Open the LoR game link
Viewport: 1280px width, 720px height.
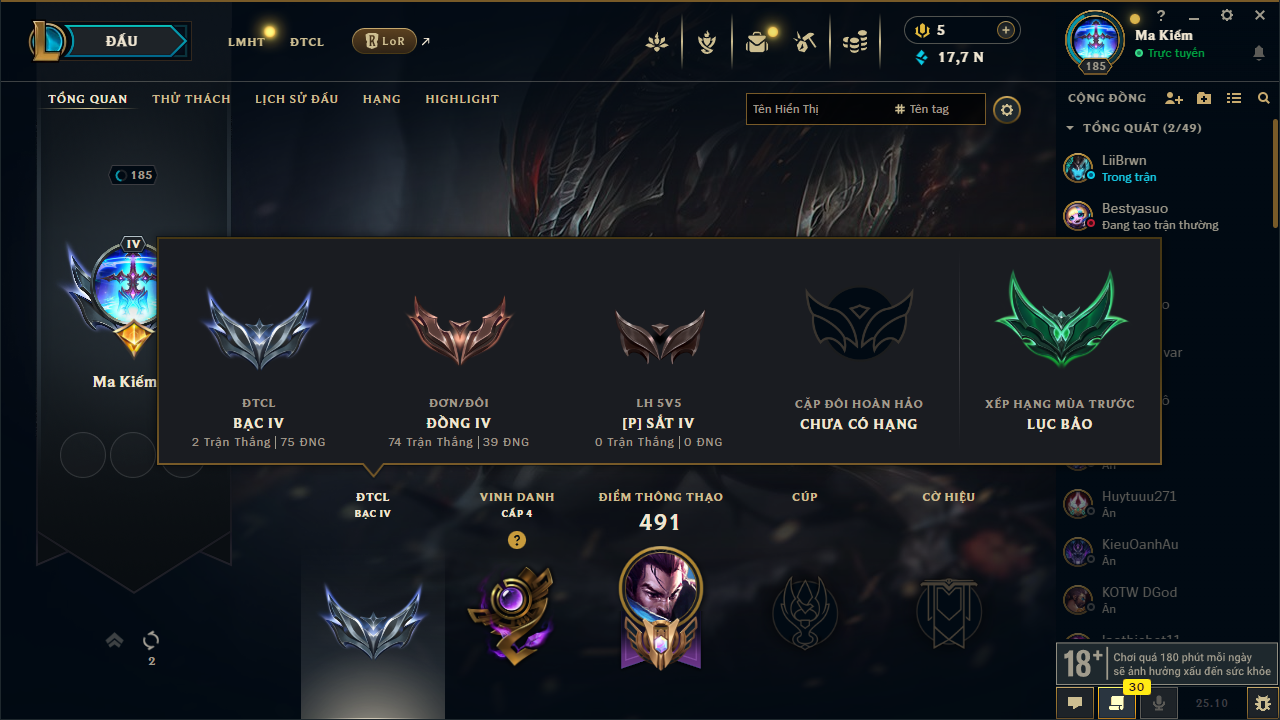(384, 41)
